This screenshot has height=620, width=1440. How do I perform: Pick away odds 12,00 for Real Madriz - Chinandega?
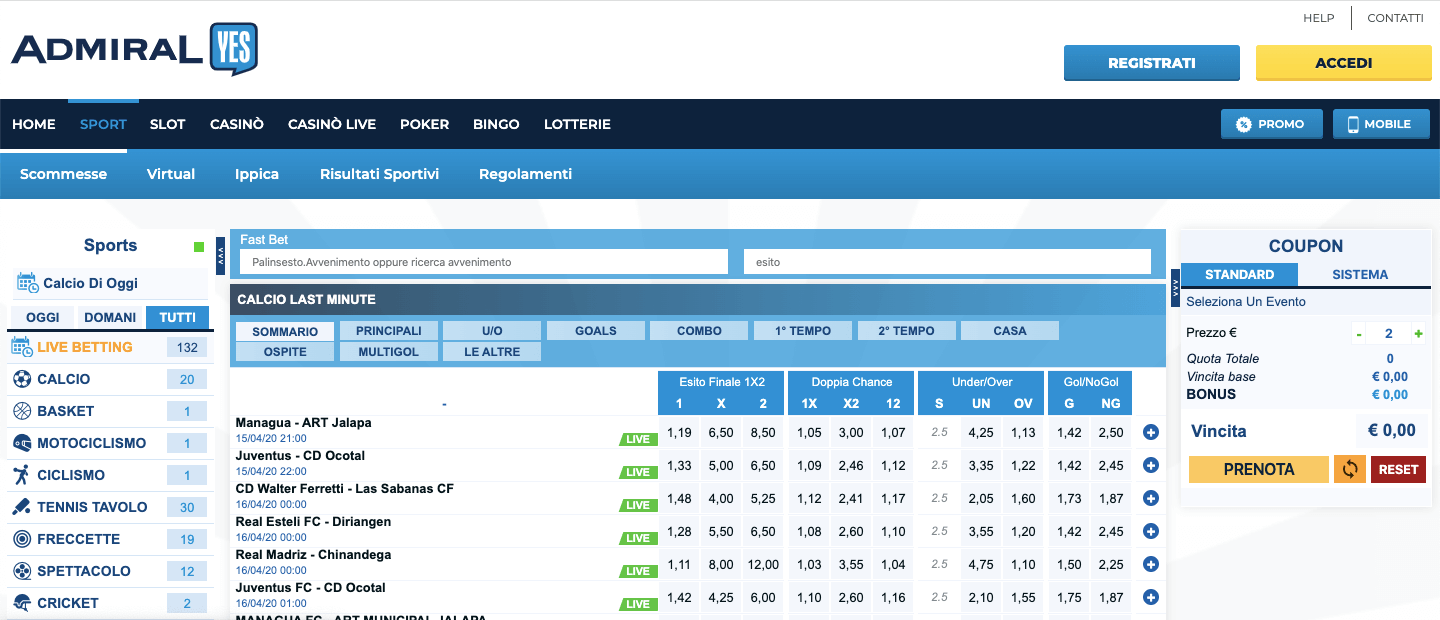(763, 565)
